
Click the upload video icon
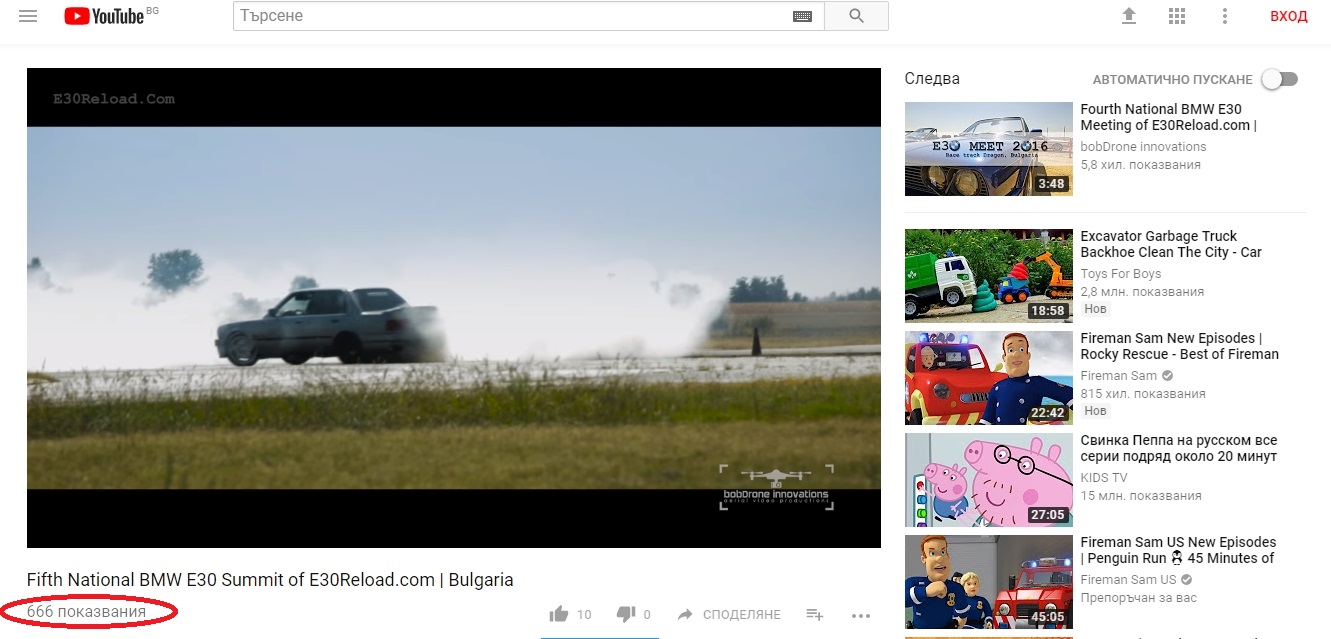[x=1129, y=16]
